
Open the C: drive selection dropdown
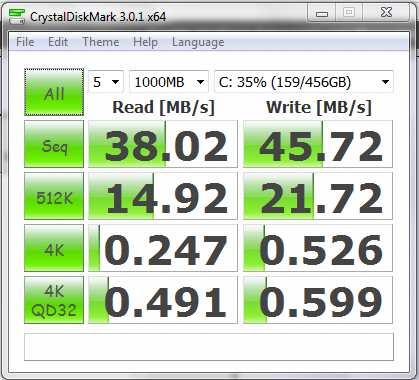point(304,82)
